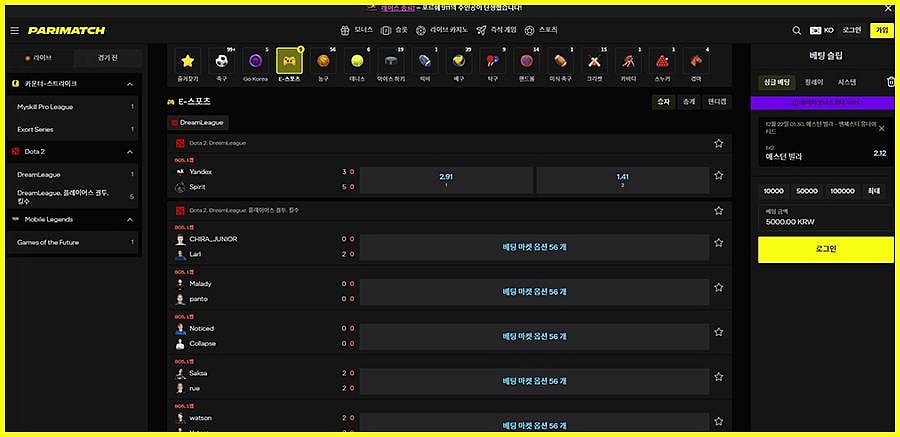Click the search magnifier icon

[796, 31]
